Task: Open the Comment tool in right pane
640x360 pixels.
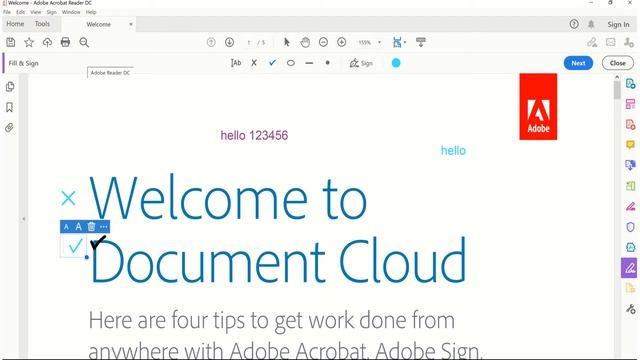Action: pos(630,144)
